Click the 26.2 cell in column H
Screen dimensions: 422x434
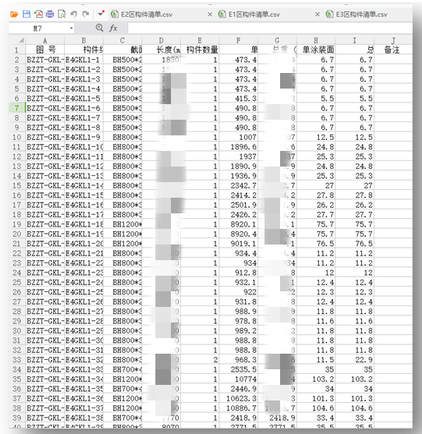click(316, 205)
